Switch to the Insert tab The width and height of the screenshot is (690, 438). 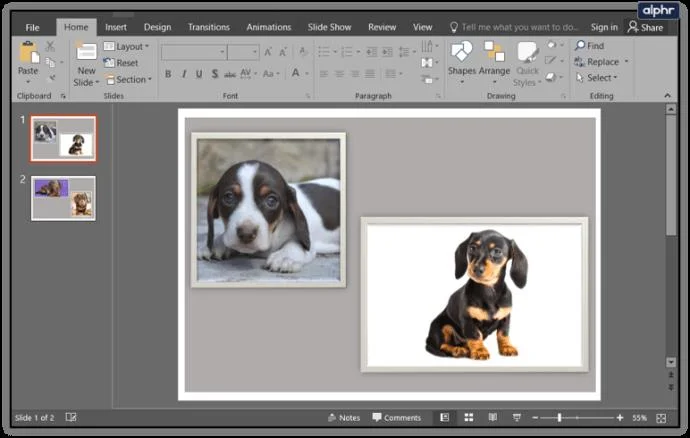coord(116,27)
